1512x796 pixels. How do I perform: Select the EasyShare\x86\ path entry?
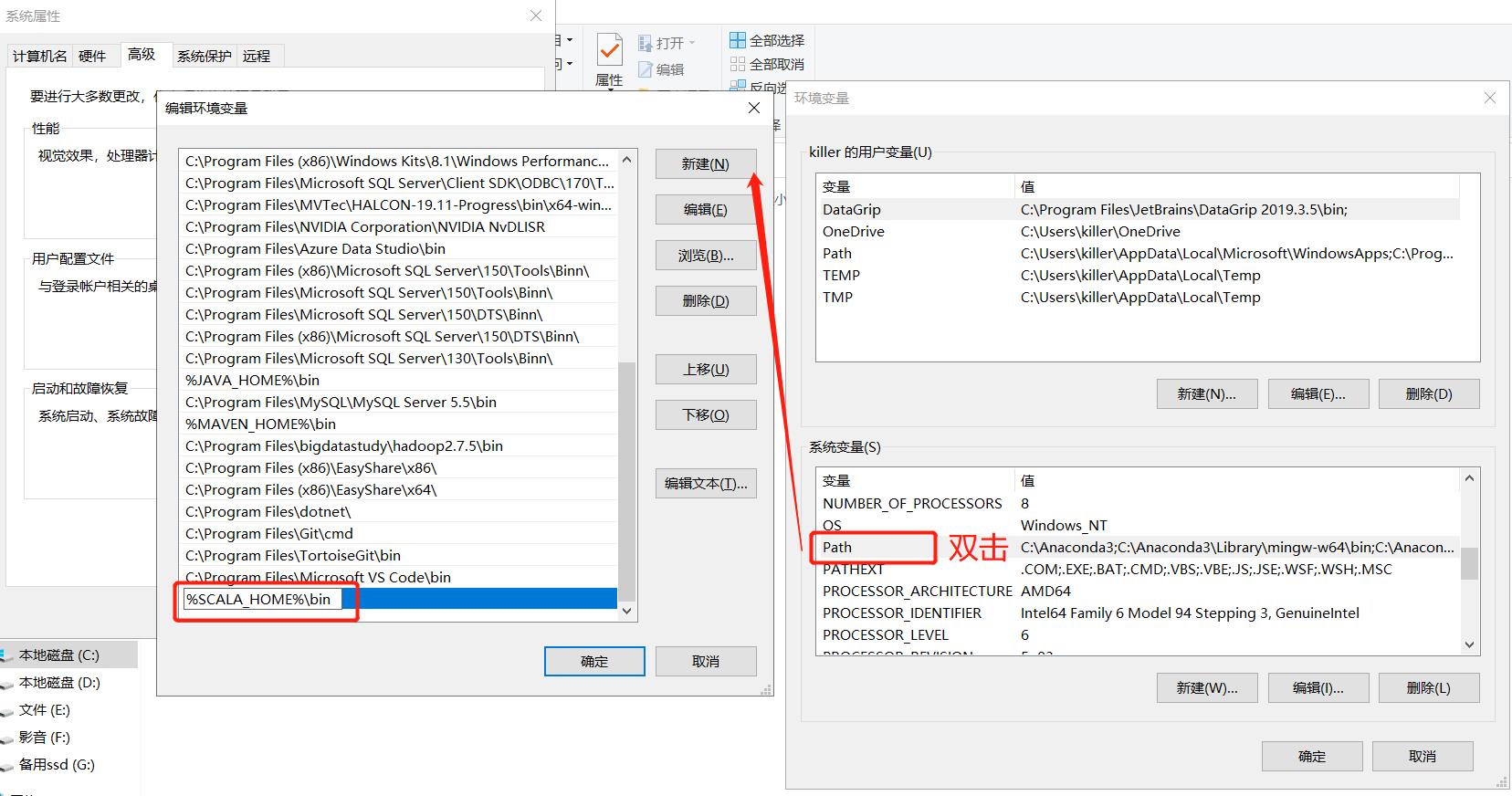tap(399, 468)
